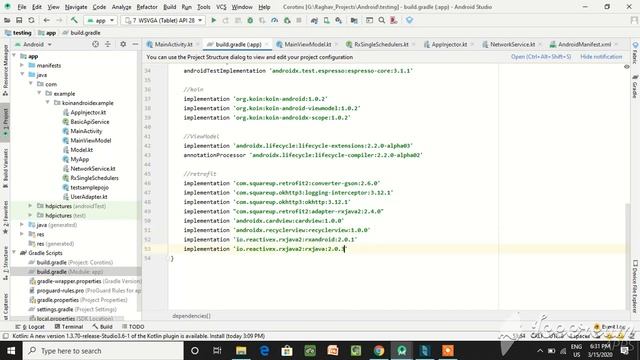The height and width of the screenshot is (360, 640).
Task: Open the Analyze menu
Action: [121, 7]
